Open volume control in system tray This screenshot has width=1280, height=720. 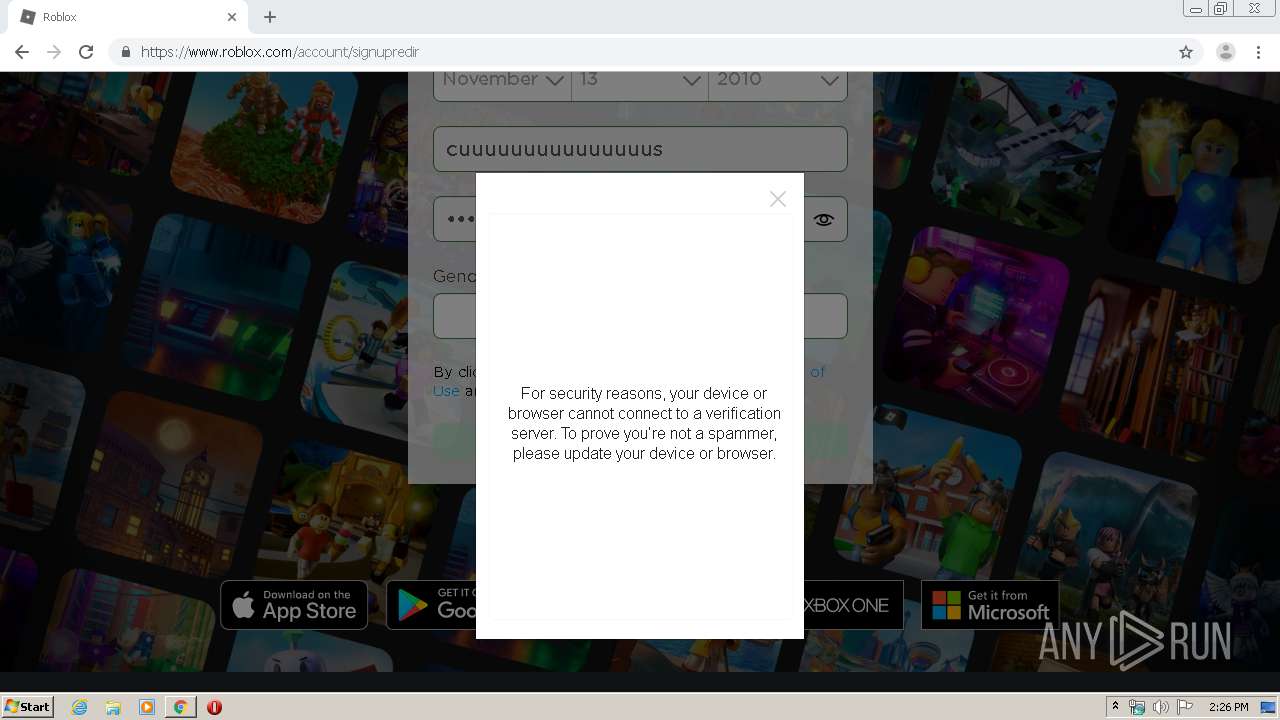1161,707
